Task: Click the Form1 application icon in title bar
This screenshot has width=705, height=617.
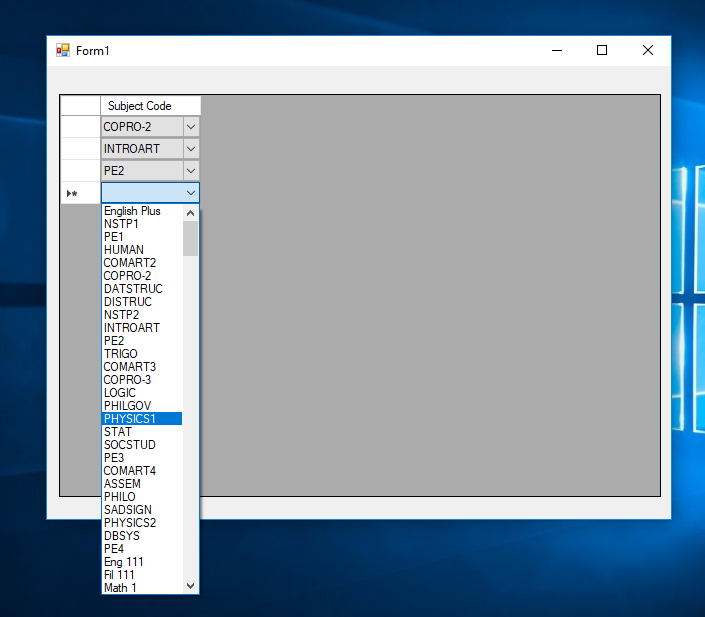Action: pos(63,50)
